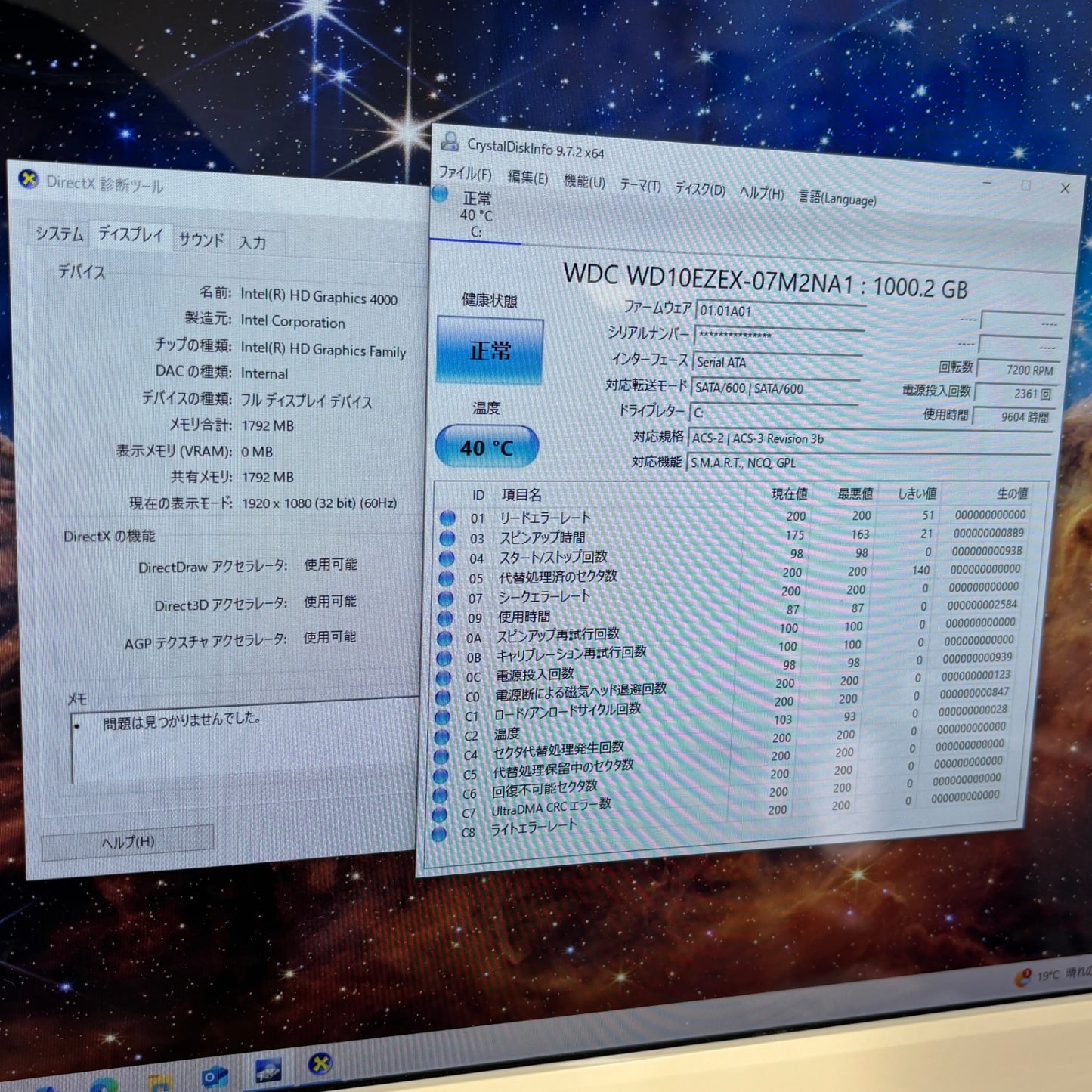Click status circle for ID 05 reallocated sectors

click(446, 578)
